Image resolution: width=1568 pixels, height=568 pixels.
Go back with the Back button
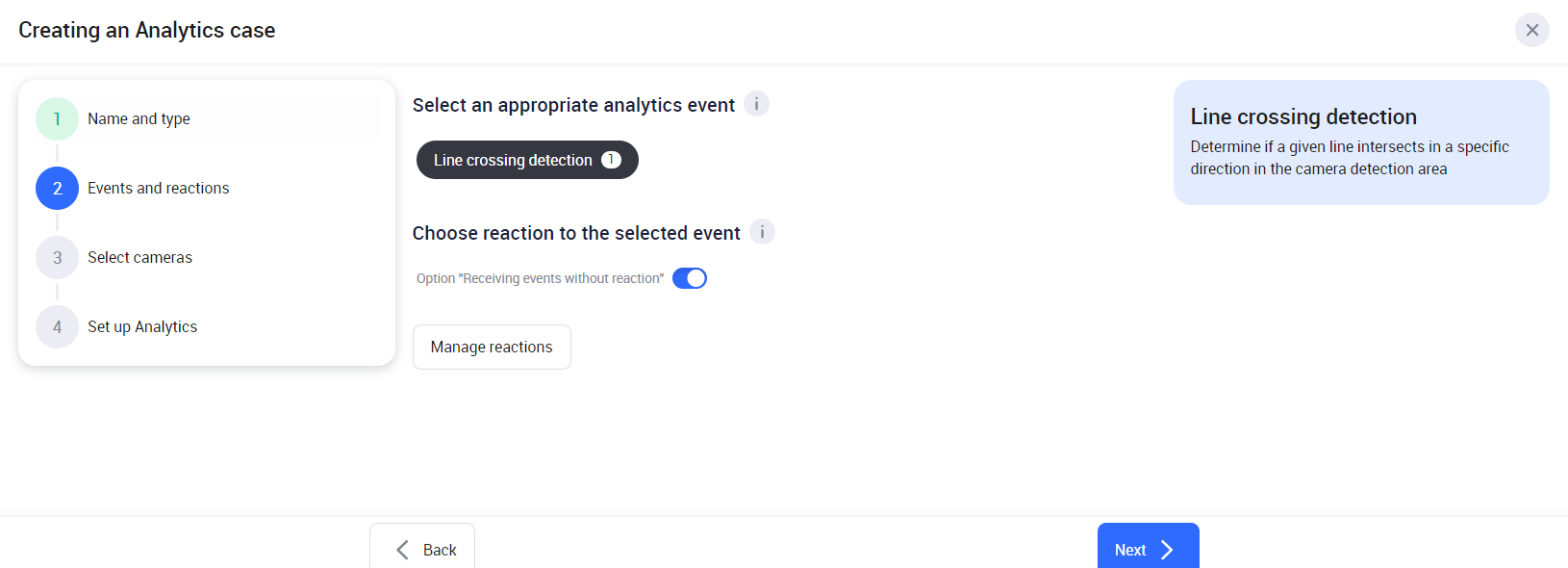422,549
